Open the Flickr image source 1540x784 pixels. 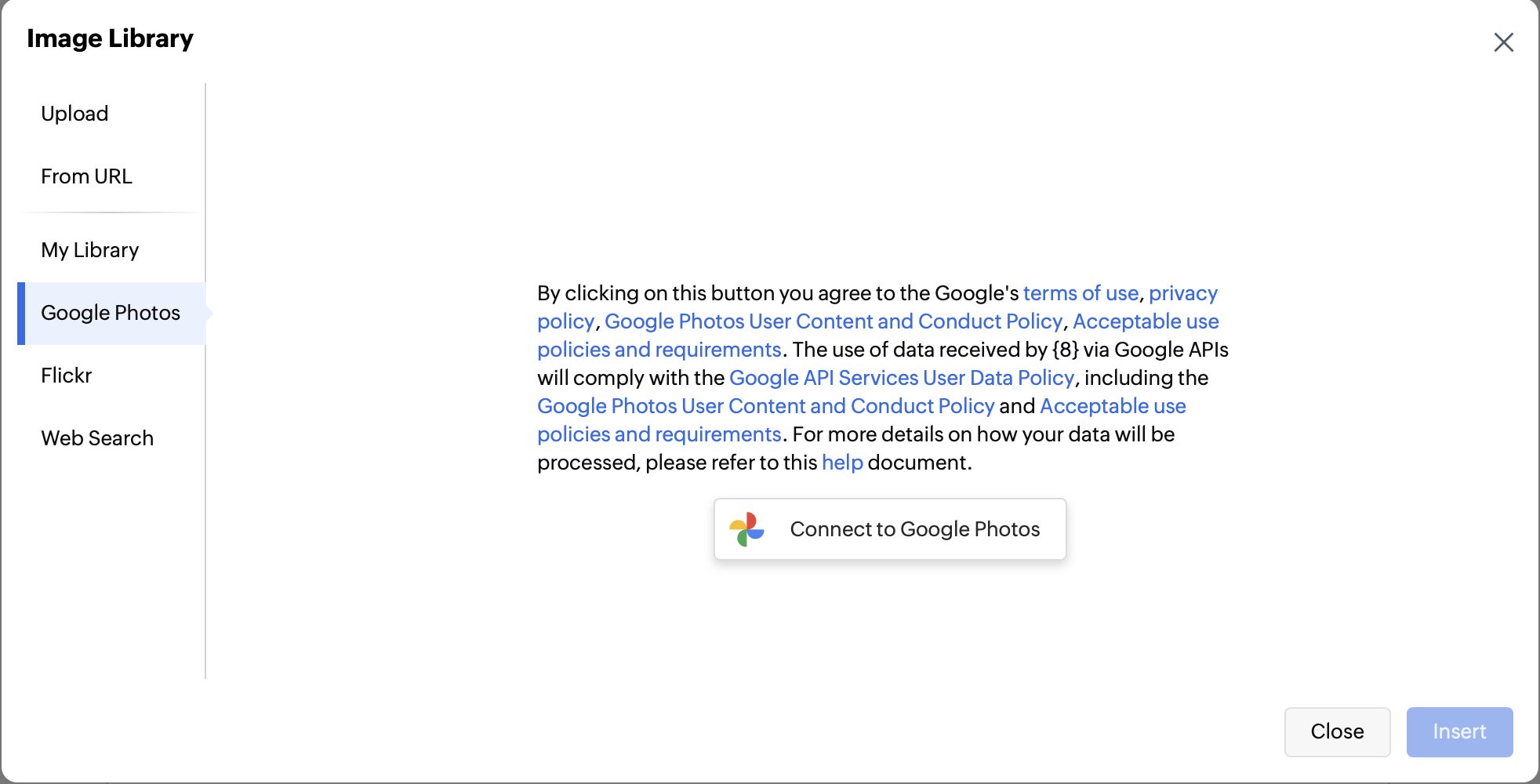67,376
